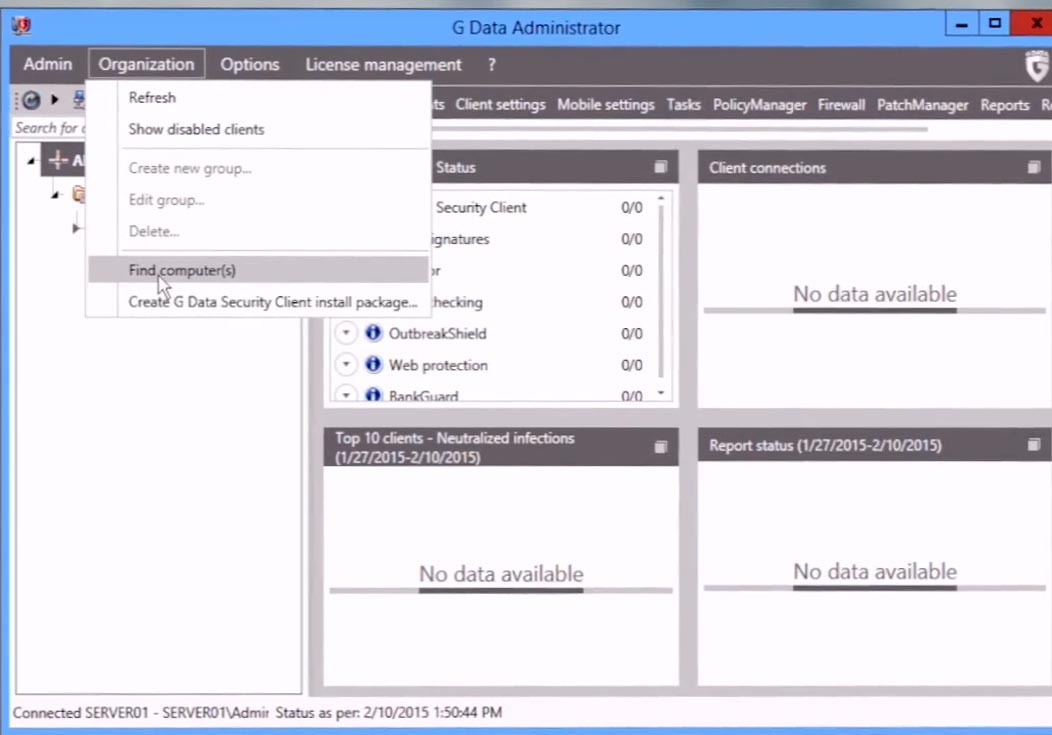Click Connected SERVER01 status bar text
This screenshot has height=735, width=1052.
[140, 712]
